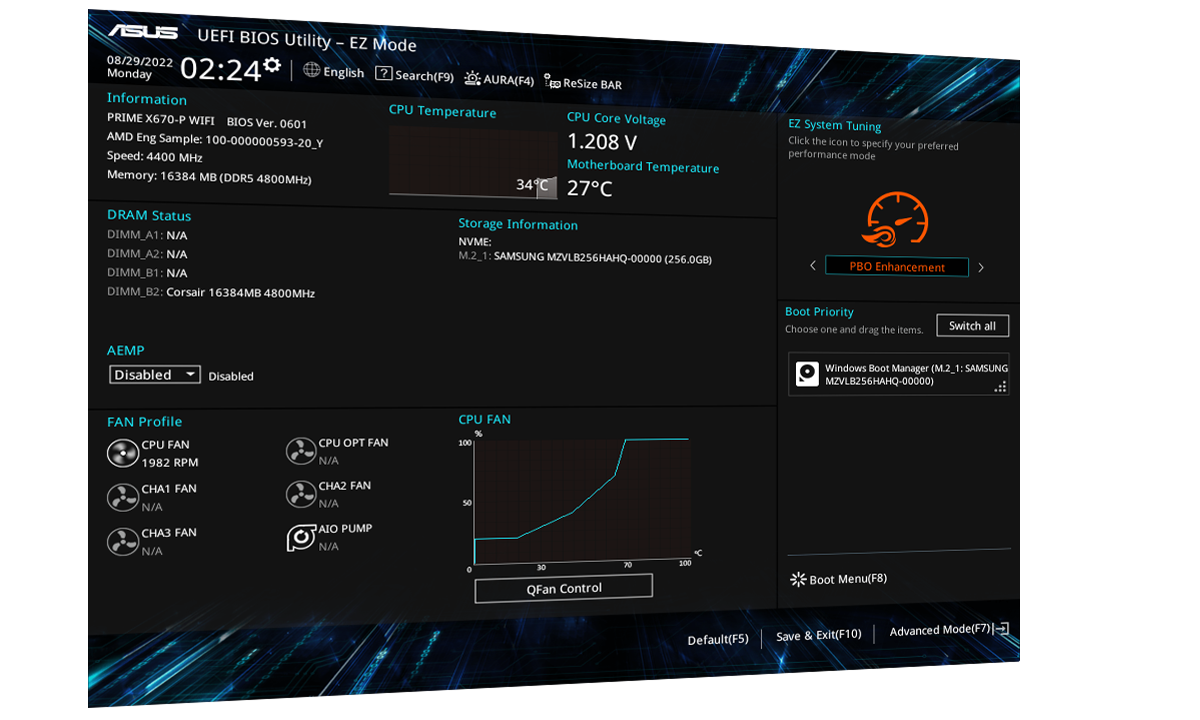Click the CPU OPT FAN icon

[x=300, y=451]
